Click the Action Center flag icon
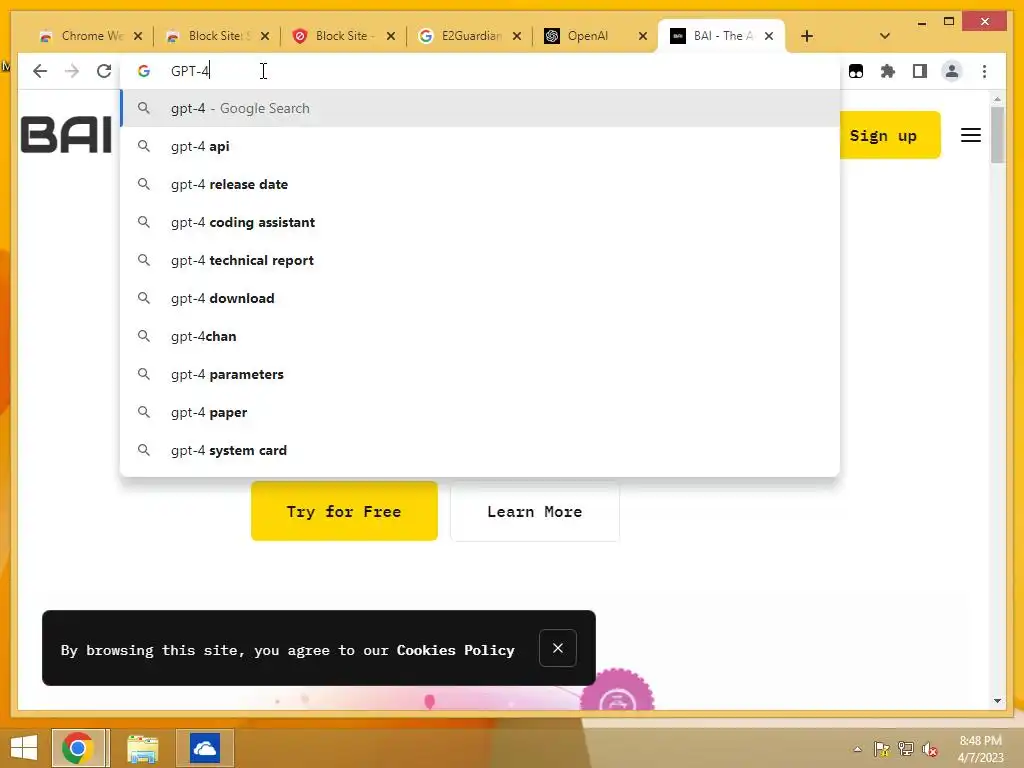This screenshot has width=1024, height=768. pyautogui.click(x=881, y=749)
